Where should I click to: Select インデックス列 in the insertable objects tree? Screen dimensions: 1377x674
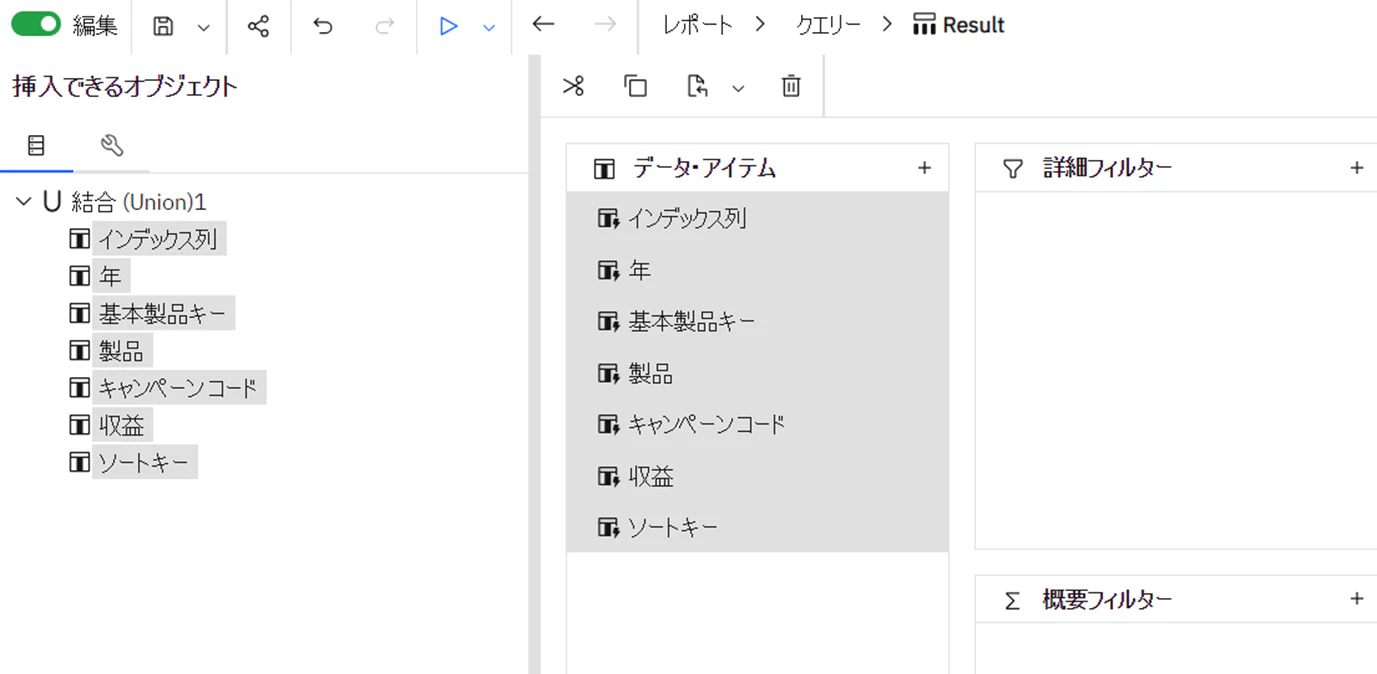pos(159,239)
